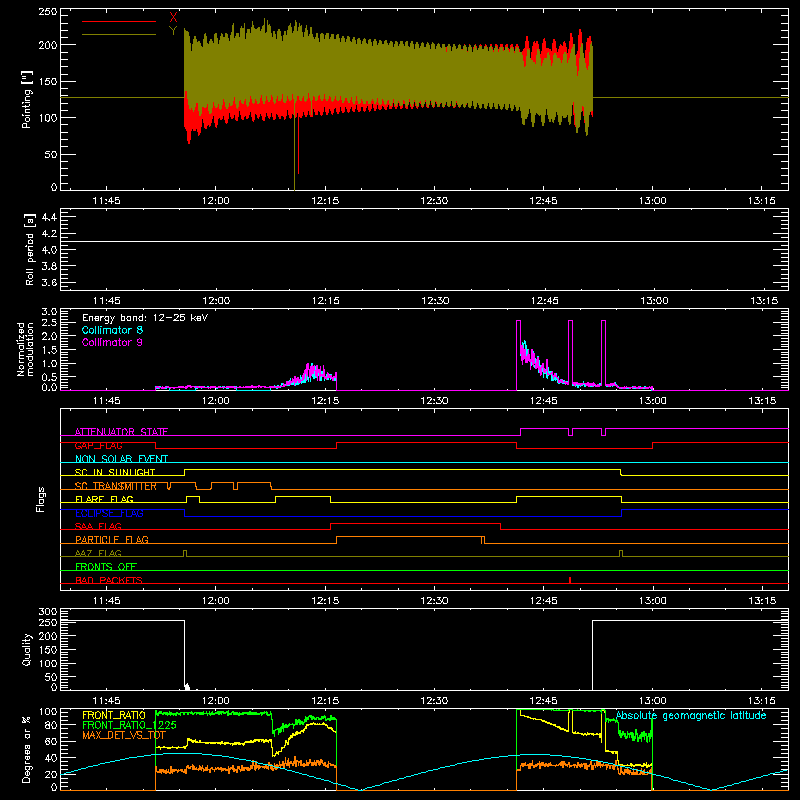800x800 pixels.
Task: Click the FRONT_RATIO_1225 legend label
Action: 129,725
